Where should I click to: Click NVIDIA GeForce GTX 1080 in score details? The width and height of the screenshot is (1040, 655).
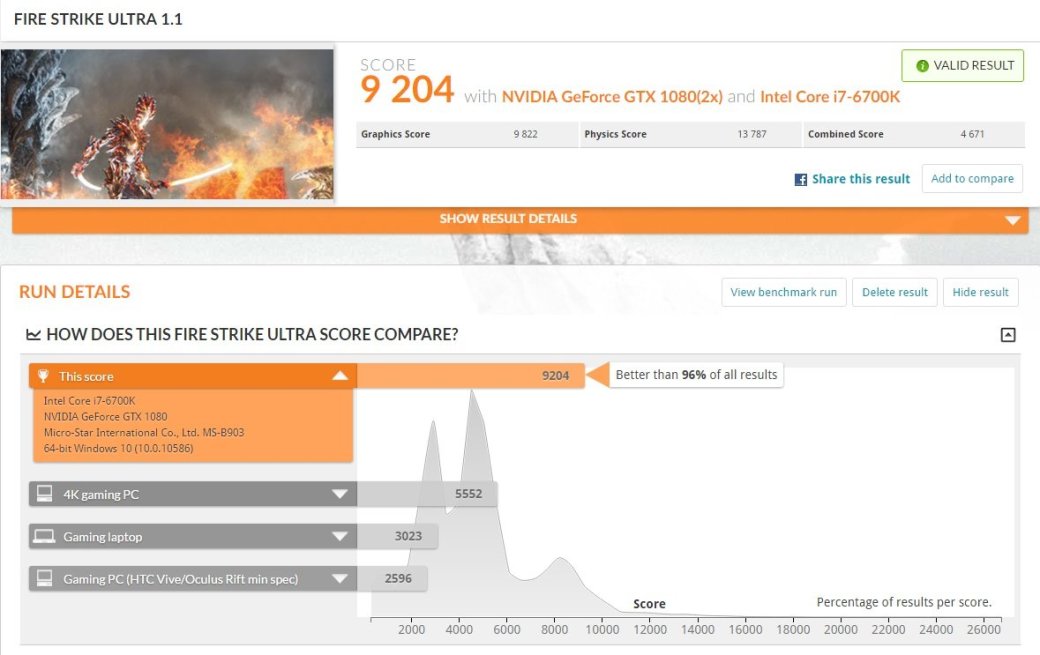(x=105, y=416)
